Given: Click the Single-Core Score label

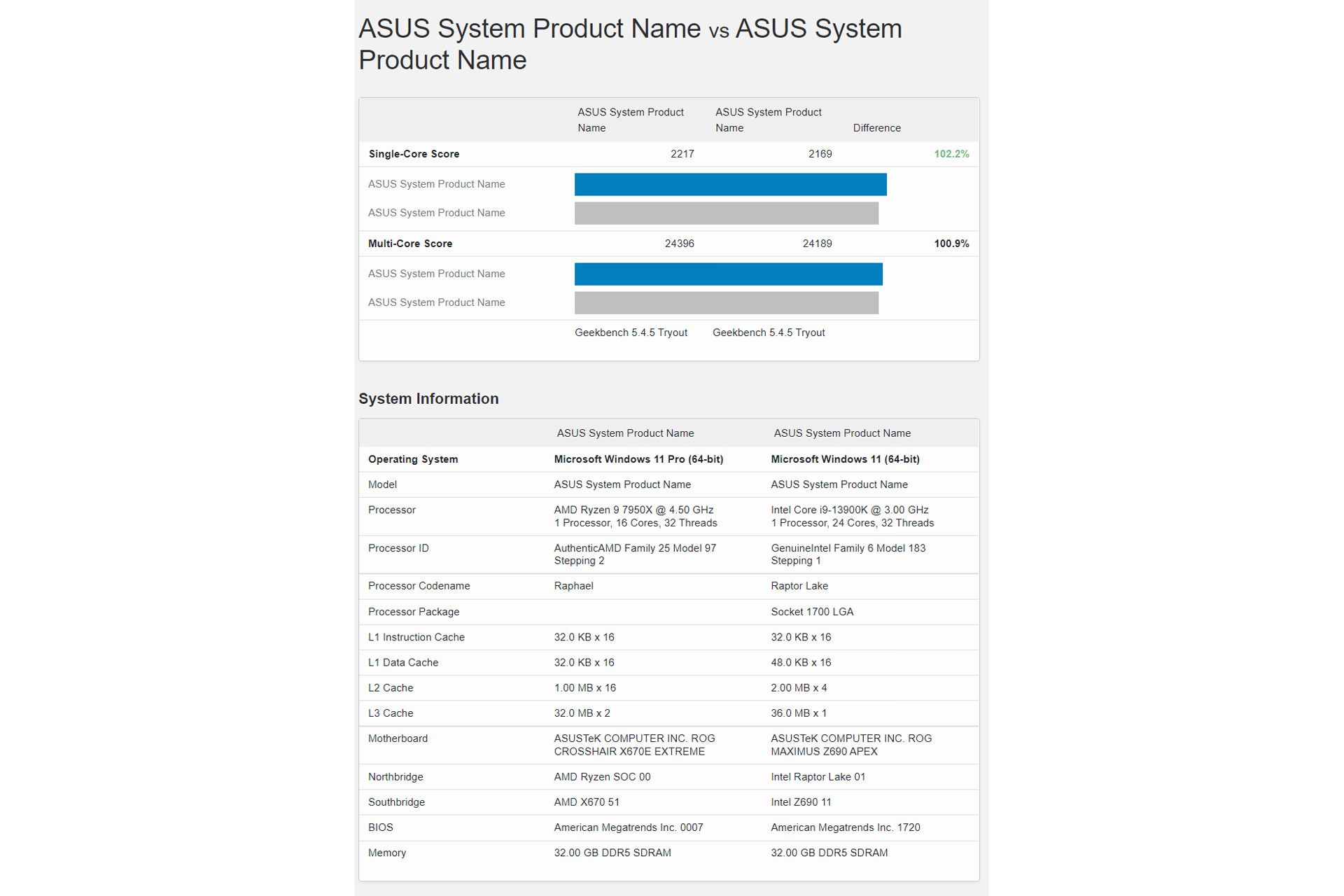Looking at the screenshot, I should click(414, 154).
